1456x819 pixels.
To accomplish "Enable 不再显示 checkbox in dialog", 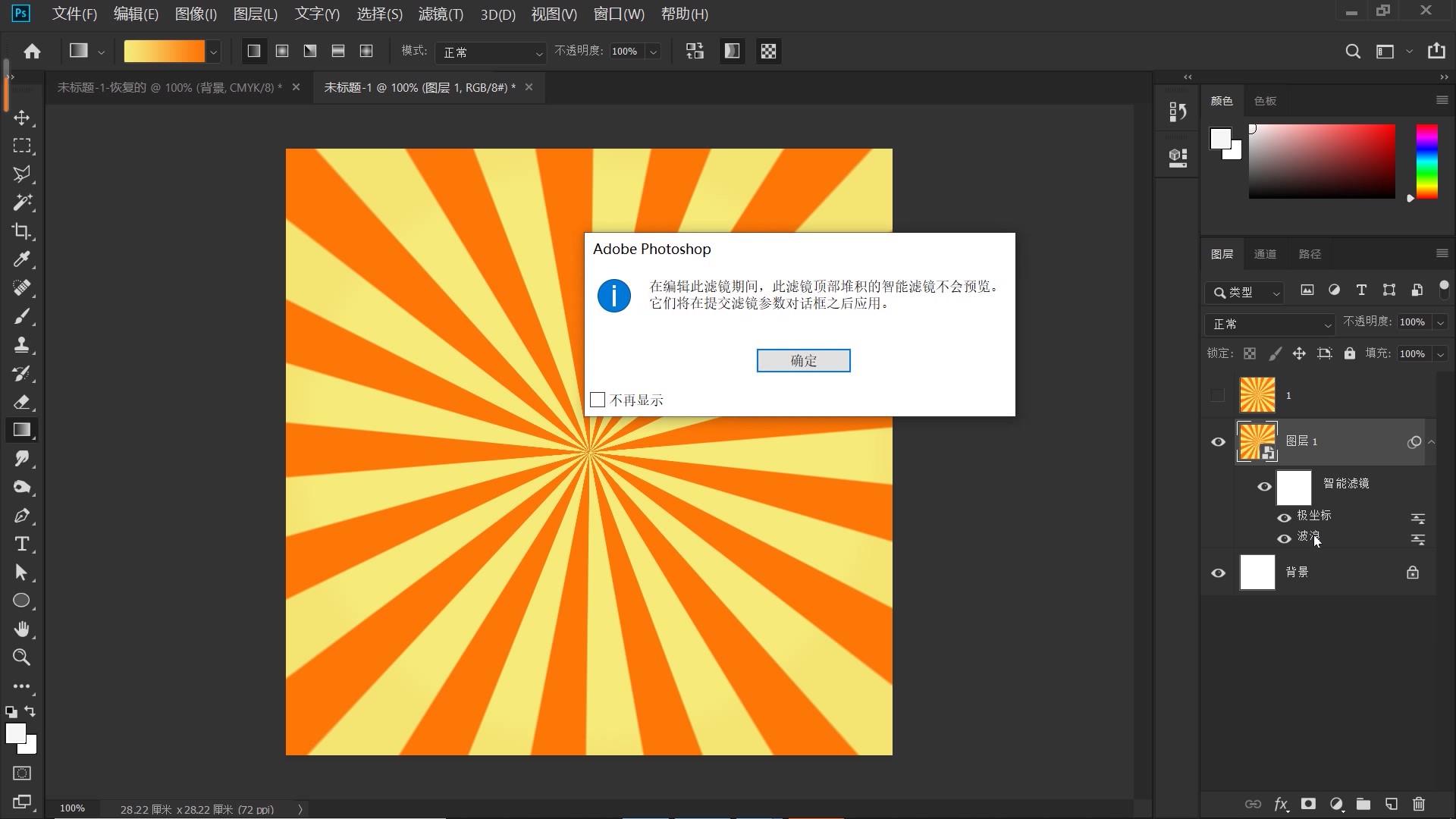I will [598, 399].
